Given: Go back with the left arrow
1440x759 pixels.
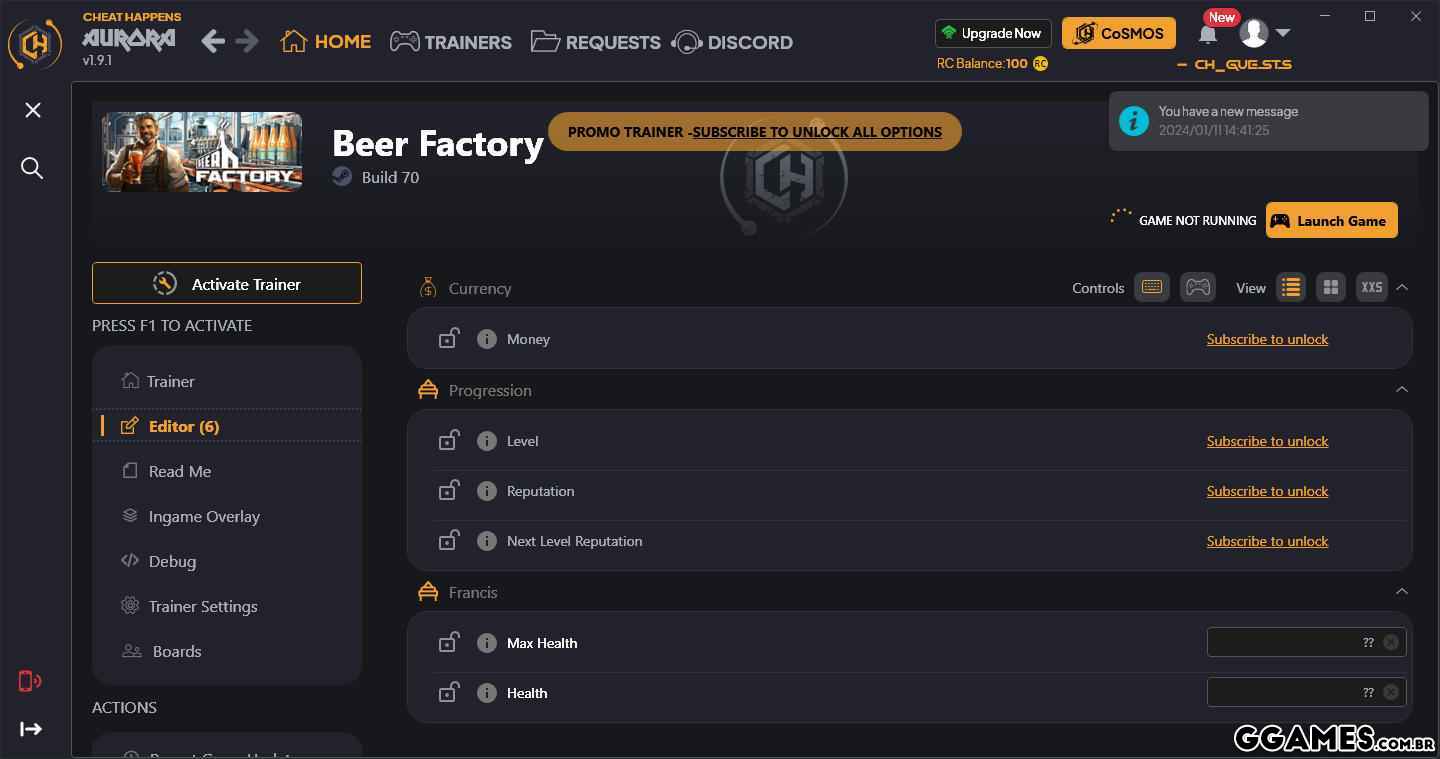Looking at the screenshot, I should tap(212, 41).
